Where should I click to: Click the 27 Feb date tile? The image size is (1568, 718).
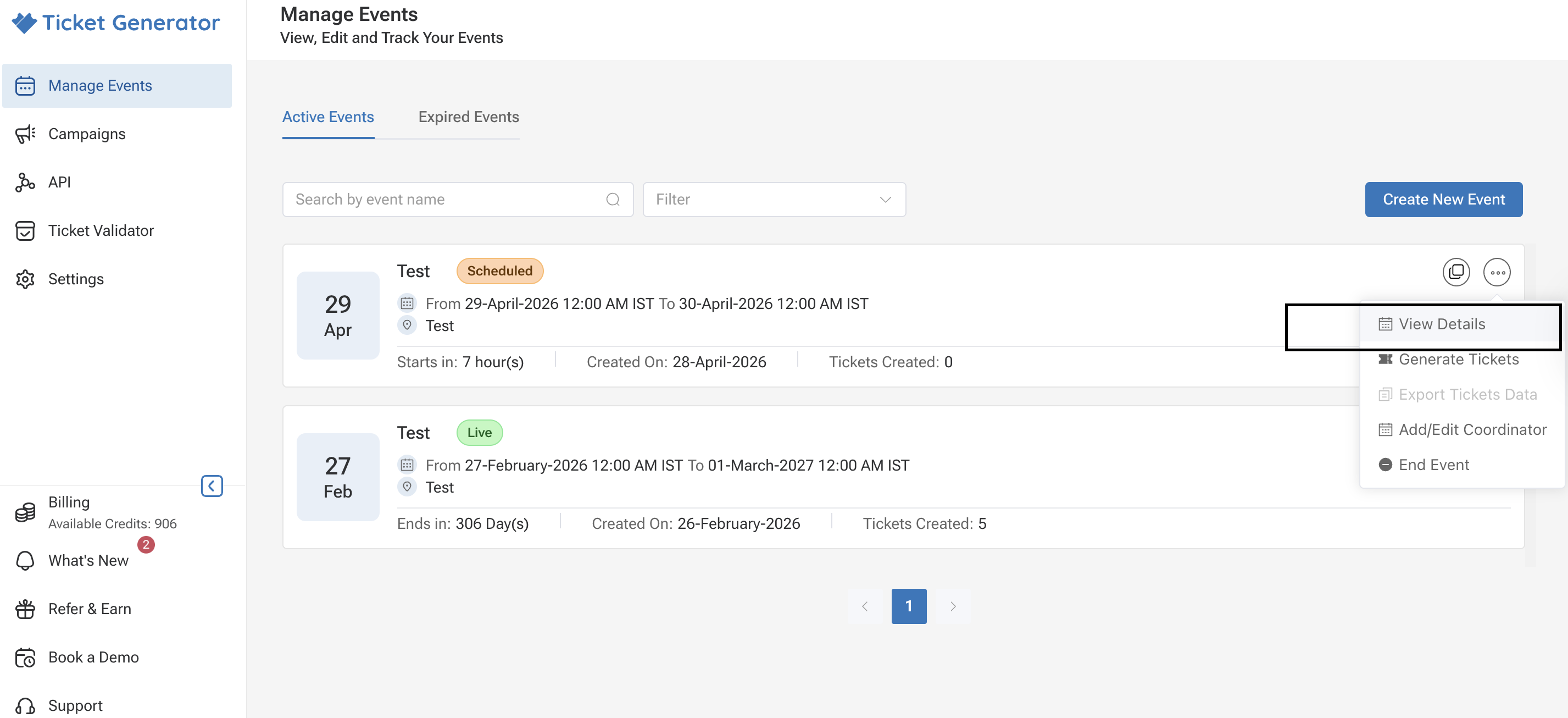[338, 477]
